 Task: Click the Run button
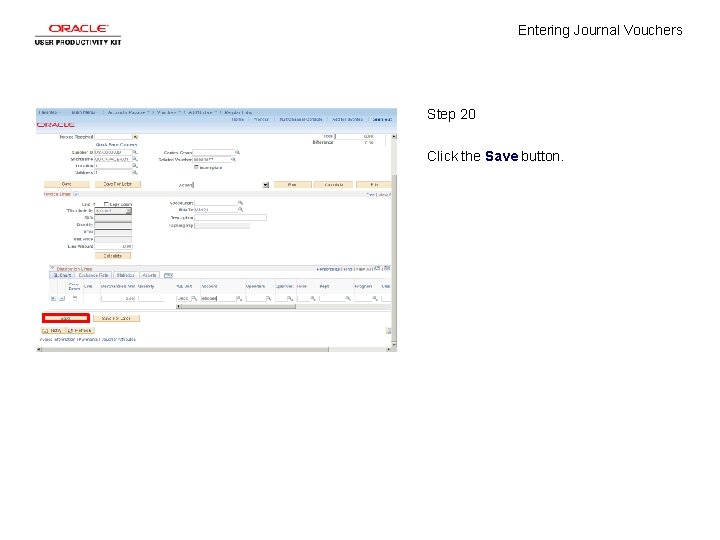click(x=292, y=185)
